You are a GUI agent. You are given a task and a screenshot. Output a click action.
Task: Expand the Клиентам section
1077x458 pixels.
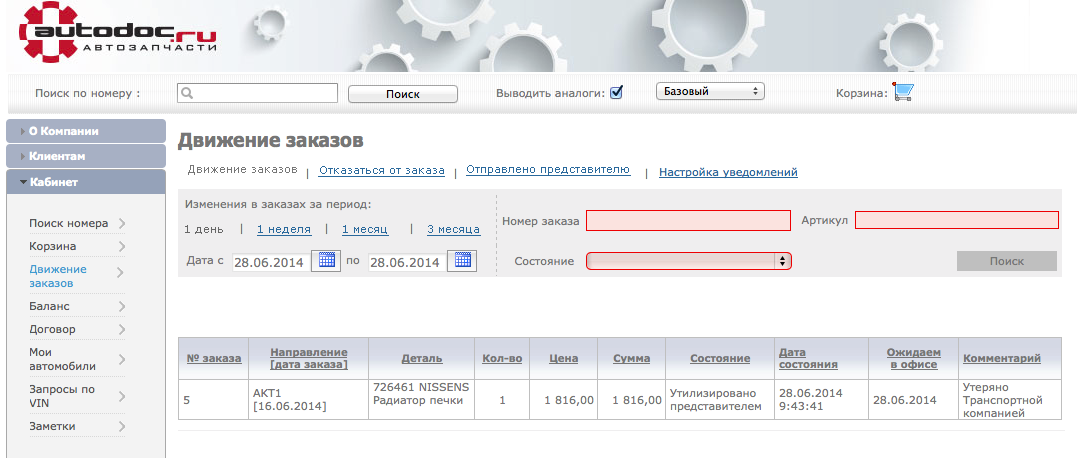tap(85, 157)
